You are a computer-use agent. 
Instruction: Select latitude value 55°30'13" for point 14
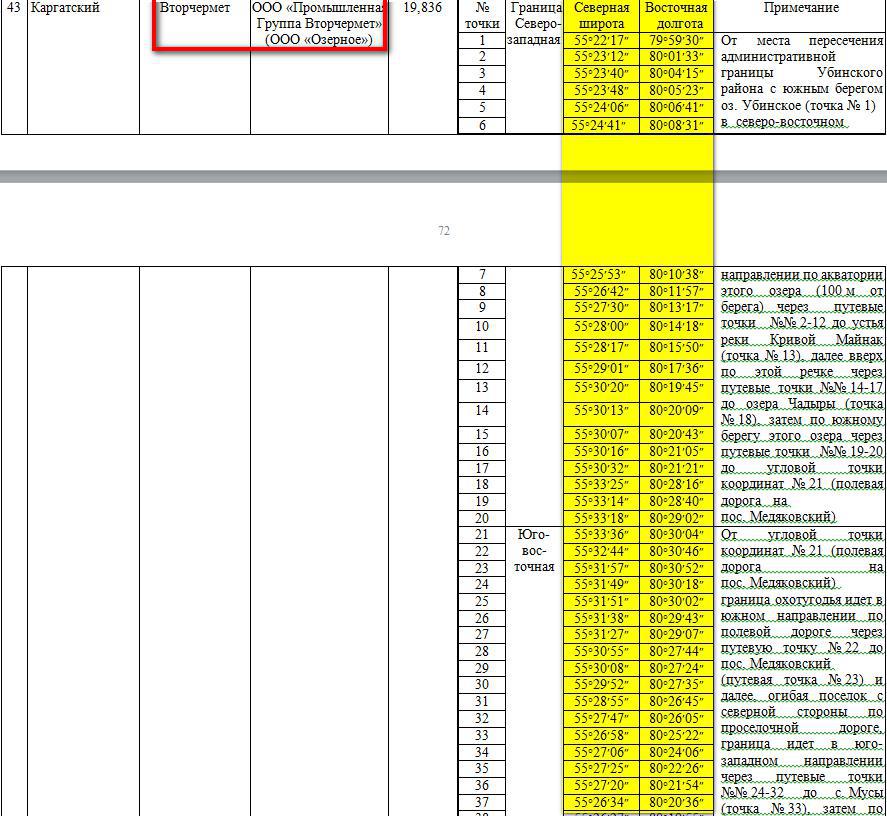(600, 411)
